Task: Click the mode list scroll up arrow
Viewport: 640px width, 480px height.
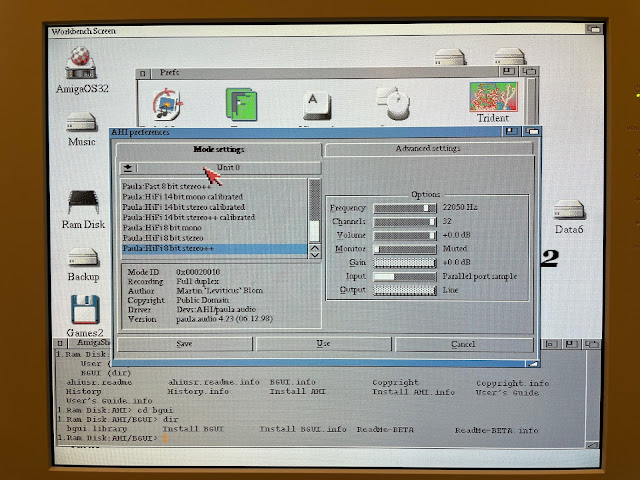Action: (315, 248)
